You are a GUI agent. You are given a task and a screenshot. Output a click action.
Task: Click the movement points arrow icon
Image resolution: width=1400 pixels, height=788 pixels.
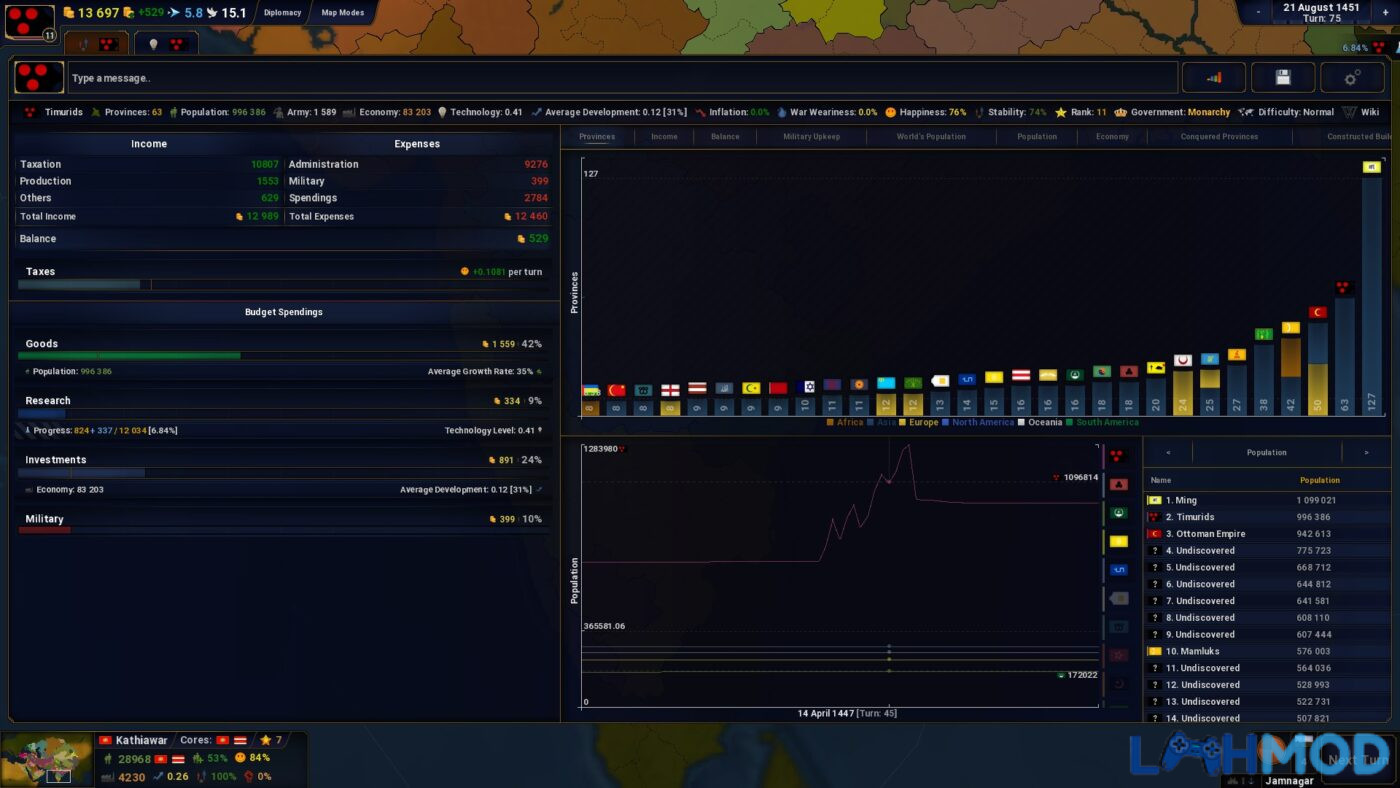click(x=174, y=13)
